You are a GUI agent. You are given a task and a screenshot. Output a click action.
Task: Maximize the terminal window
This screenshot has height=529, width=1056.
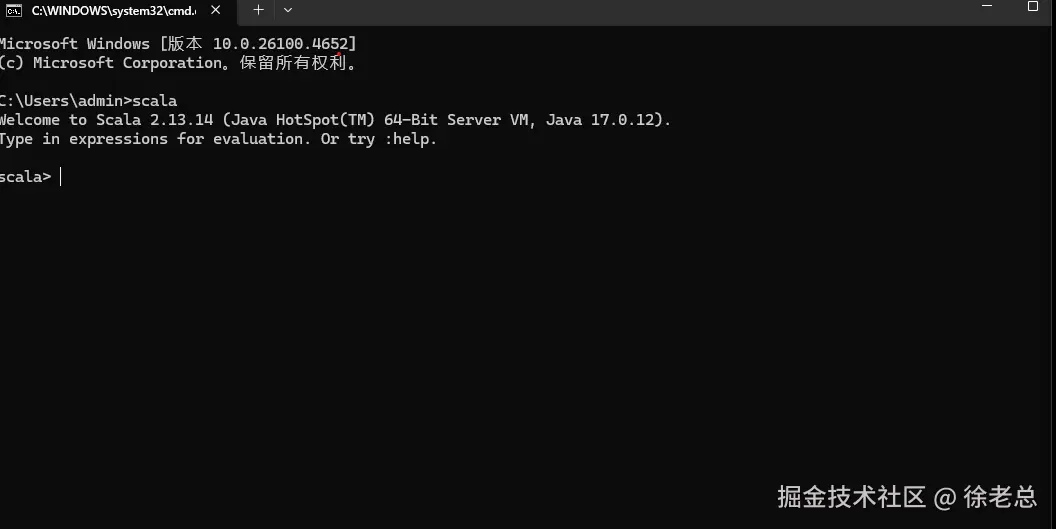click(x=1033, y=6)
